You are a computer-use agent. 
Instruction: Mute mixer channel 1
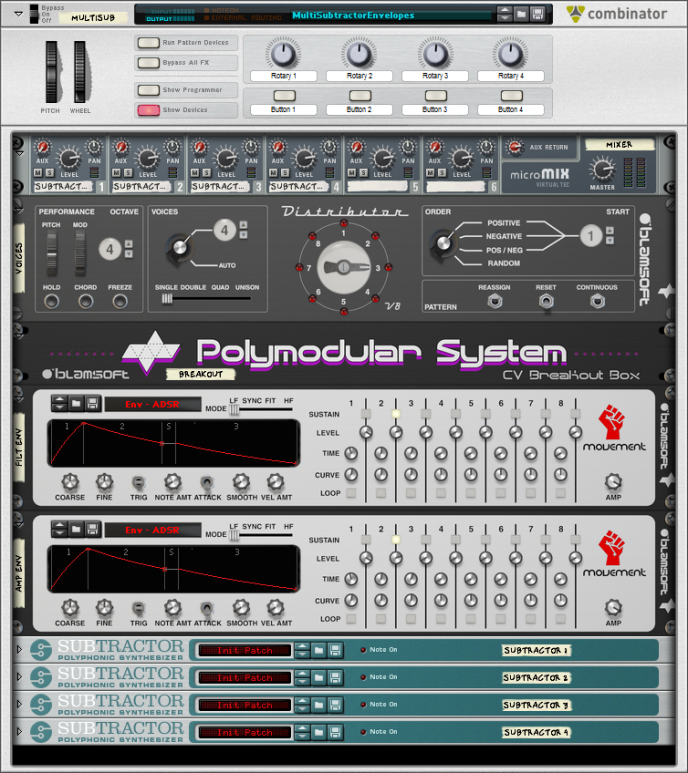tap(37, 172)
